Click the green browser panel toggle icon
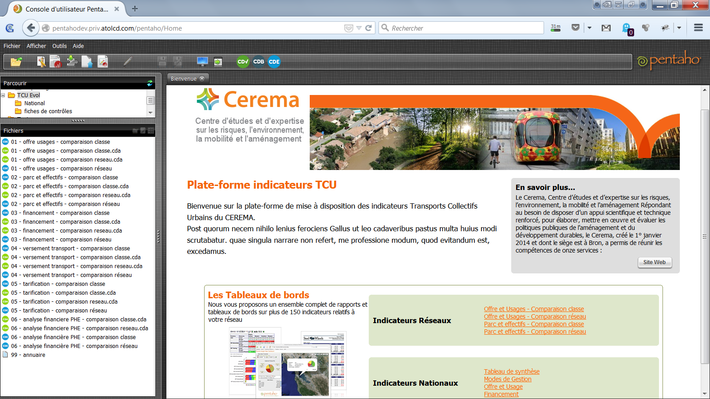 218,62
